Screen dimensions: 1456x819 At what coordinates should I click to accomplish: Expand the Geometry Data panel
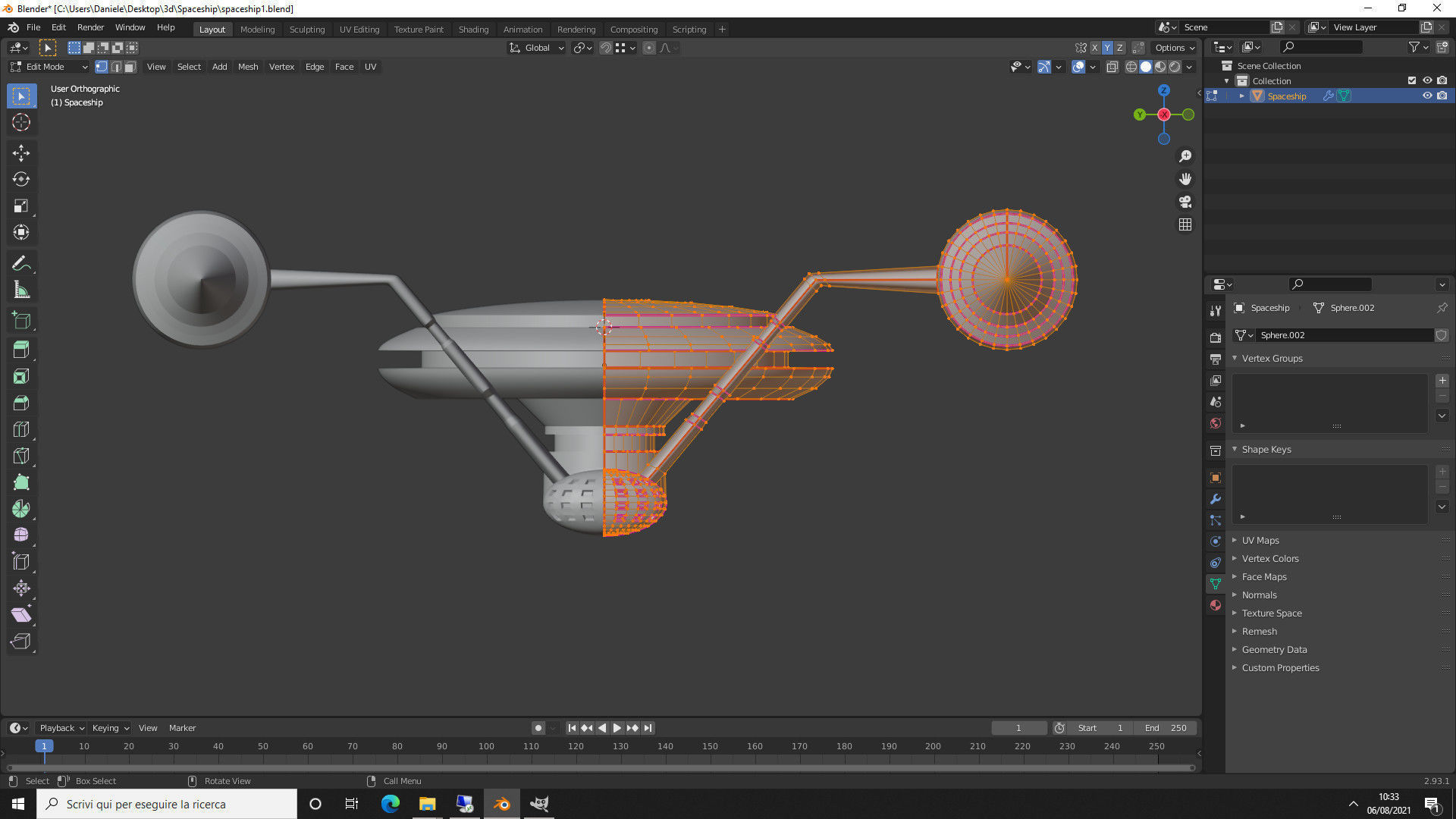coord(1274,650)
